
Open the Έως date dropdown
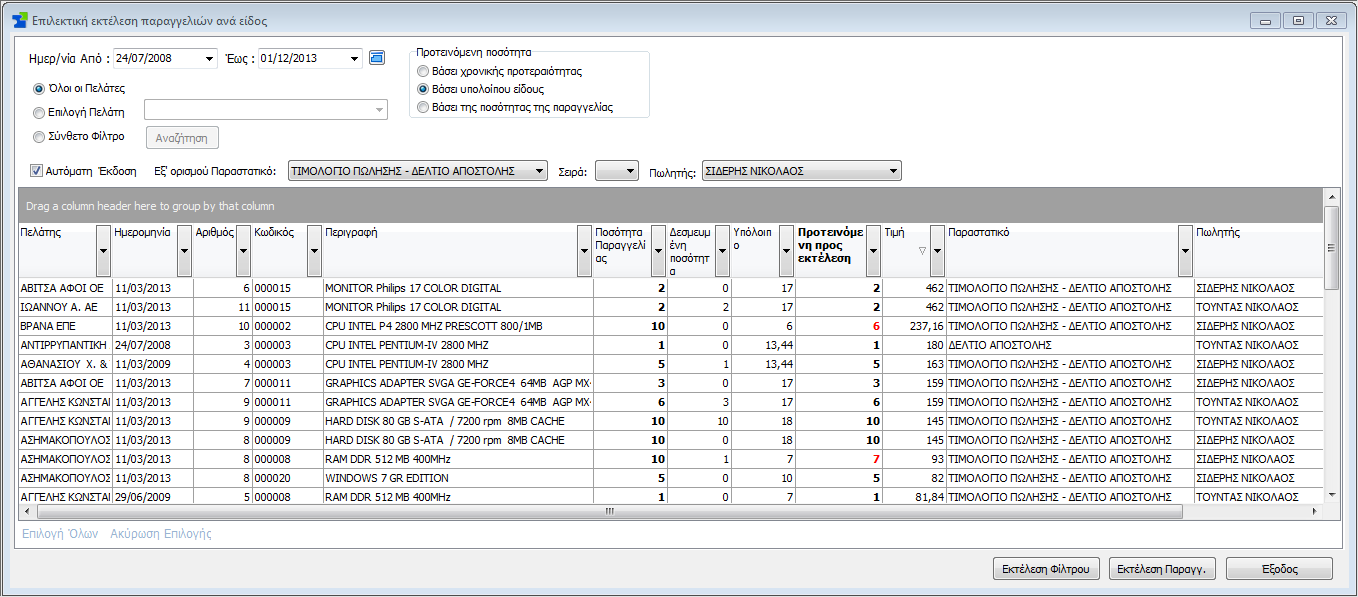point(354,59)
